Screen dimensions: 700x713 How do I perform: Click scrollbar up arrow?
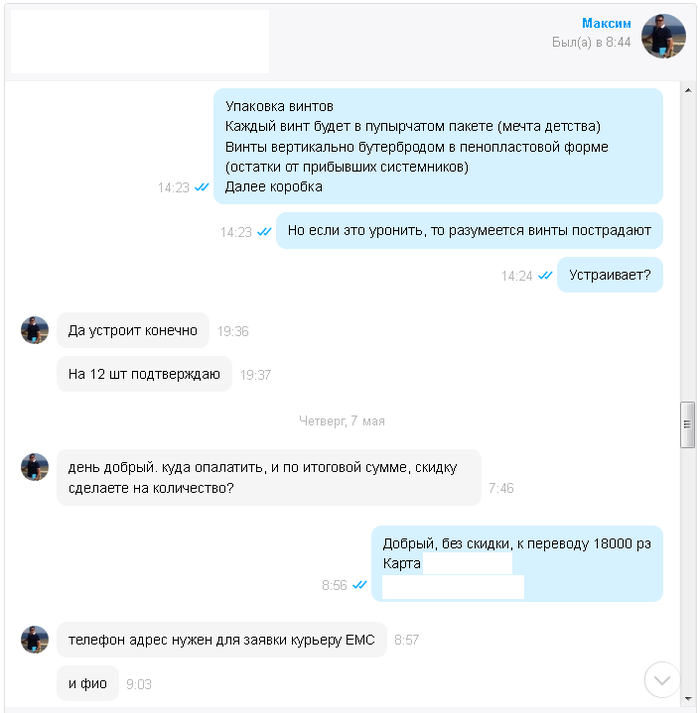click(688, 90)
